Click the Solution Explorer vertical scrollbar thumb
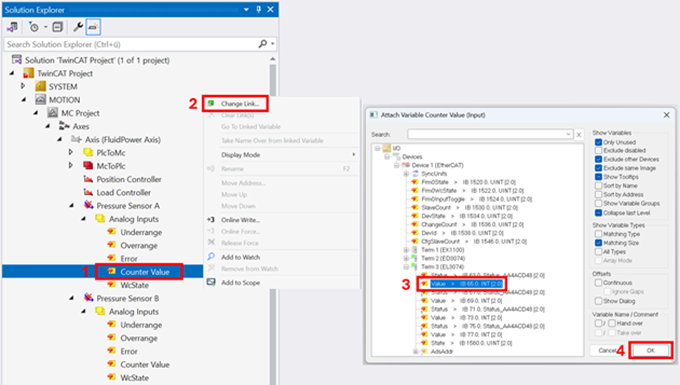680x385 pixels. point(272,80)
